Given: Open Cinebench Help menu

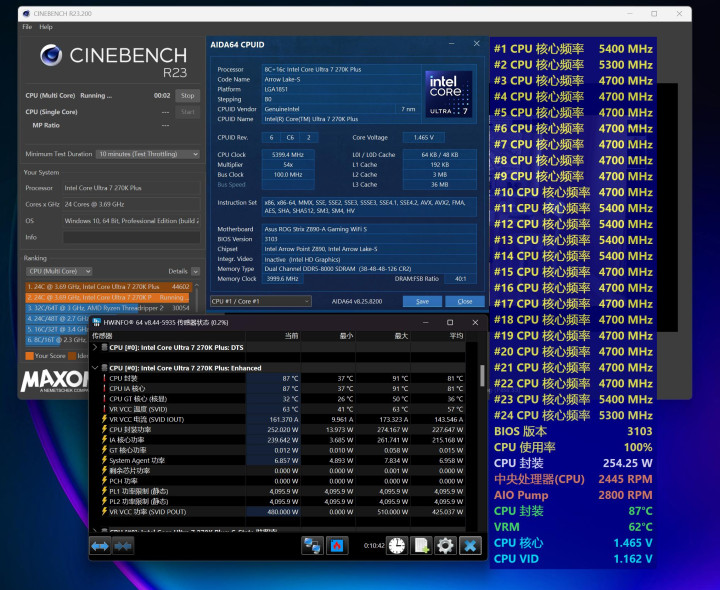Looking at the screenshot, I should (45, 27).
